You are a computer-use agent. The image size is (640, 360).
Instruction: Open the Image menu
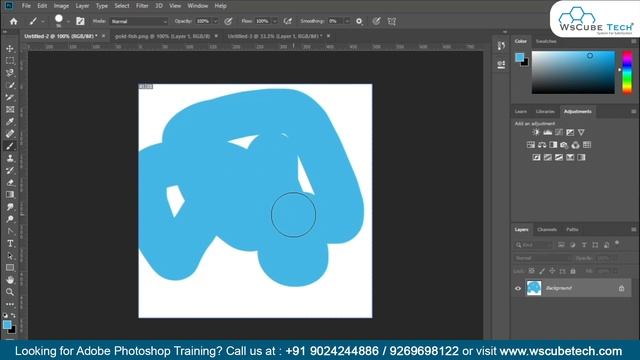tap(61, 6)
